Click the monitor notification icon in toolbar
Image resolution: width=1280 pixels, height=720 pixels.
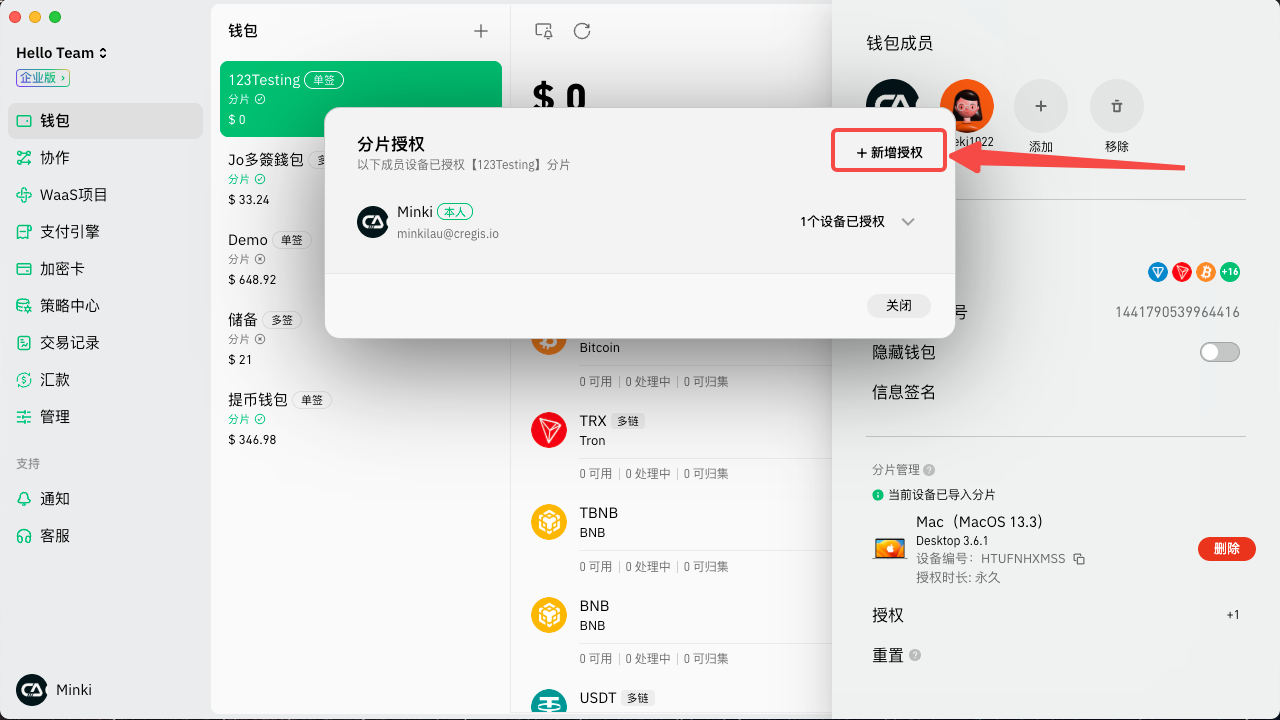click(x=544, y=31)
